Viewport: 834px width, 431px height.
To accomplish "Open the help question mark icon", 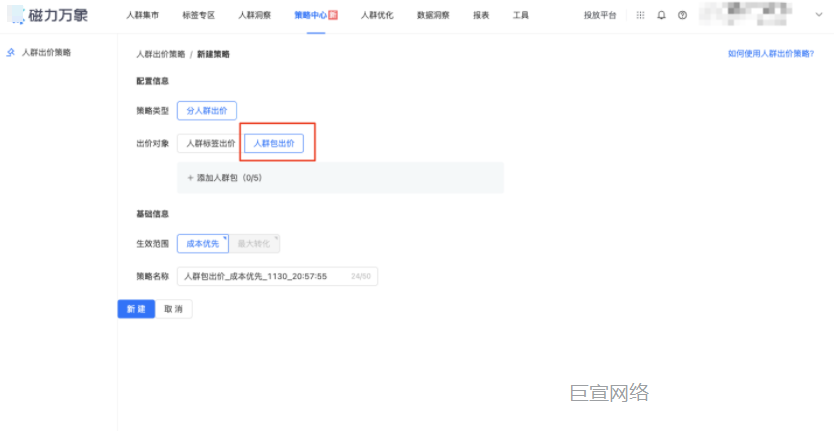I will coord(682,15).
